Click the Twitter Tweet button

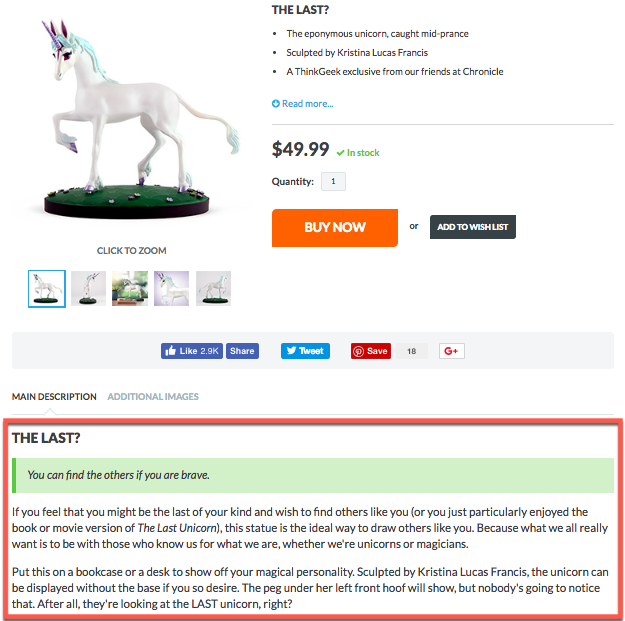coord(305,351)
